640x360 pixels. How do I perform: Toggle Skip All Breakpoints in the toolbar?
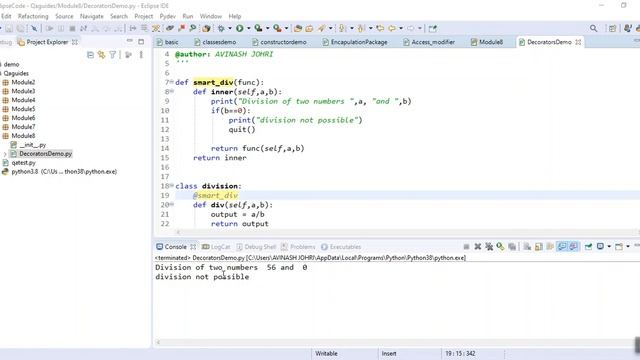pyautogui.click(x=34, y=28)
